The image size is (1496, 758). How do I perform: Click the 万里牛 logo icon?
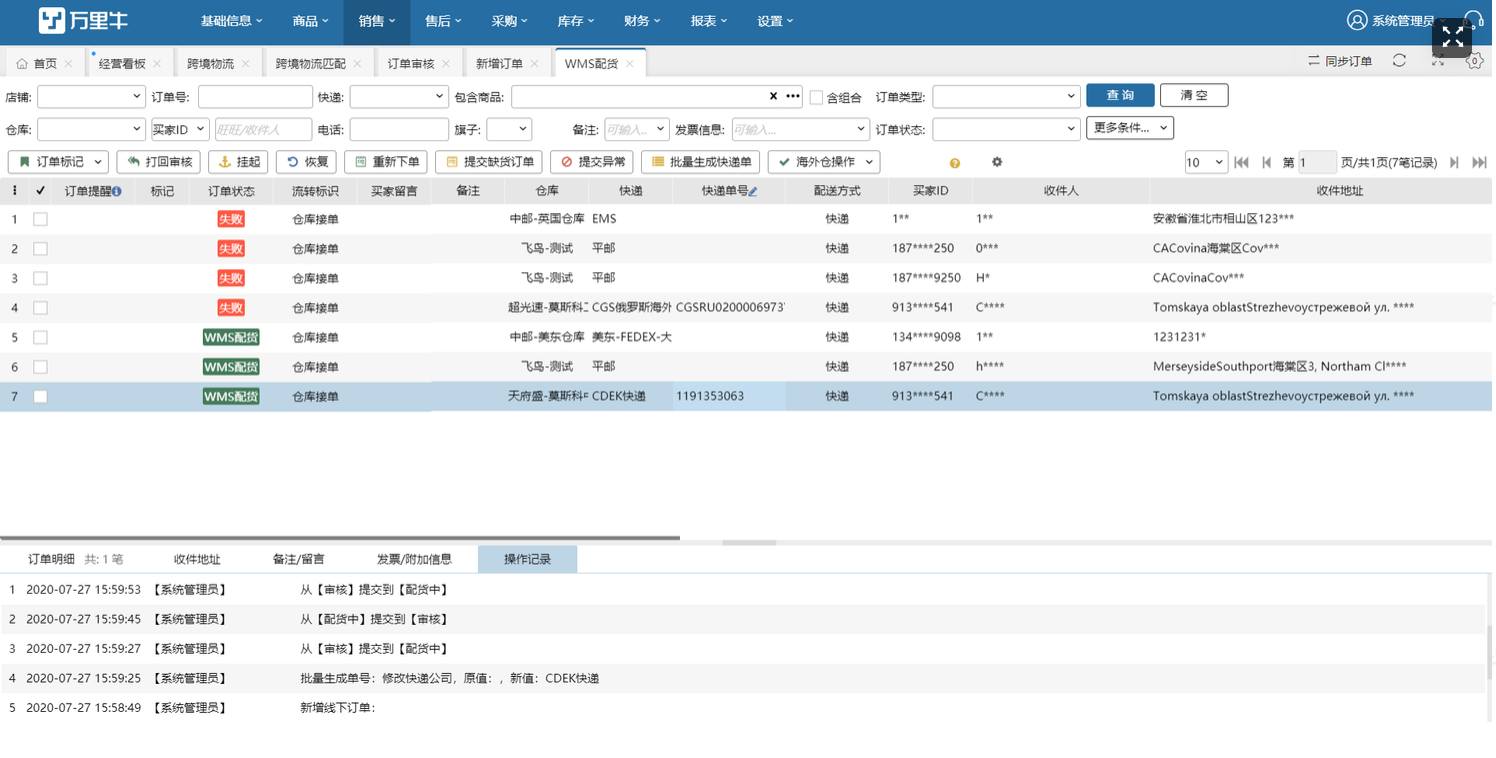coord(52,20)
